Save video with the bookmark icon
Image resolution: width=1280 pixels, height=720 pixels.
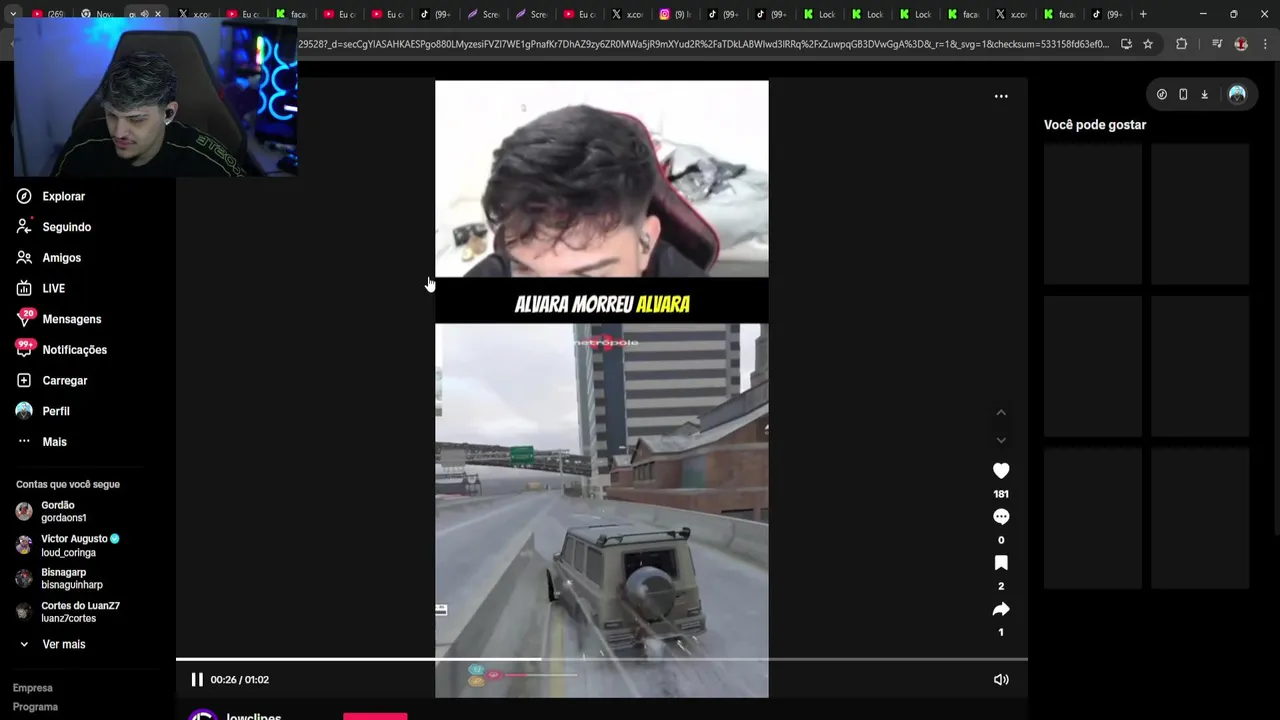point(1001,563)
